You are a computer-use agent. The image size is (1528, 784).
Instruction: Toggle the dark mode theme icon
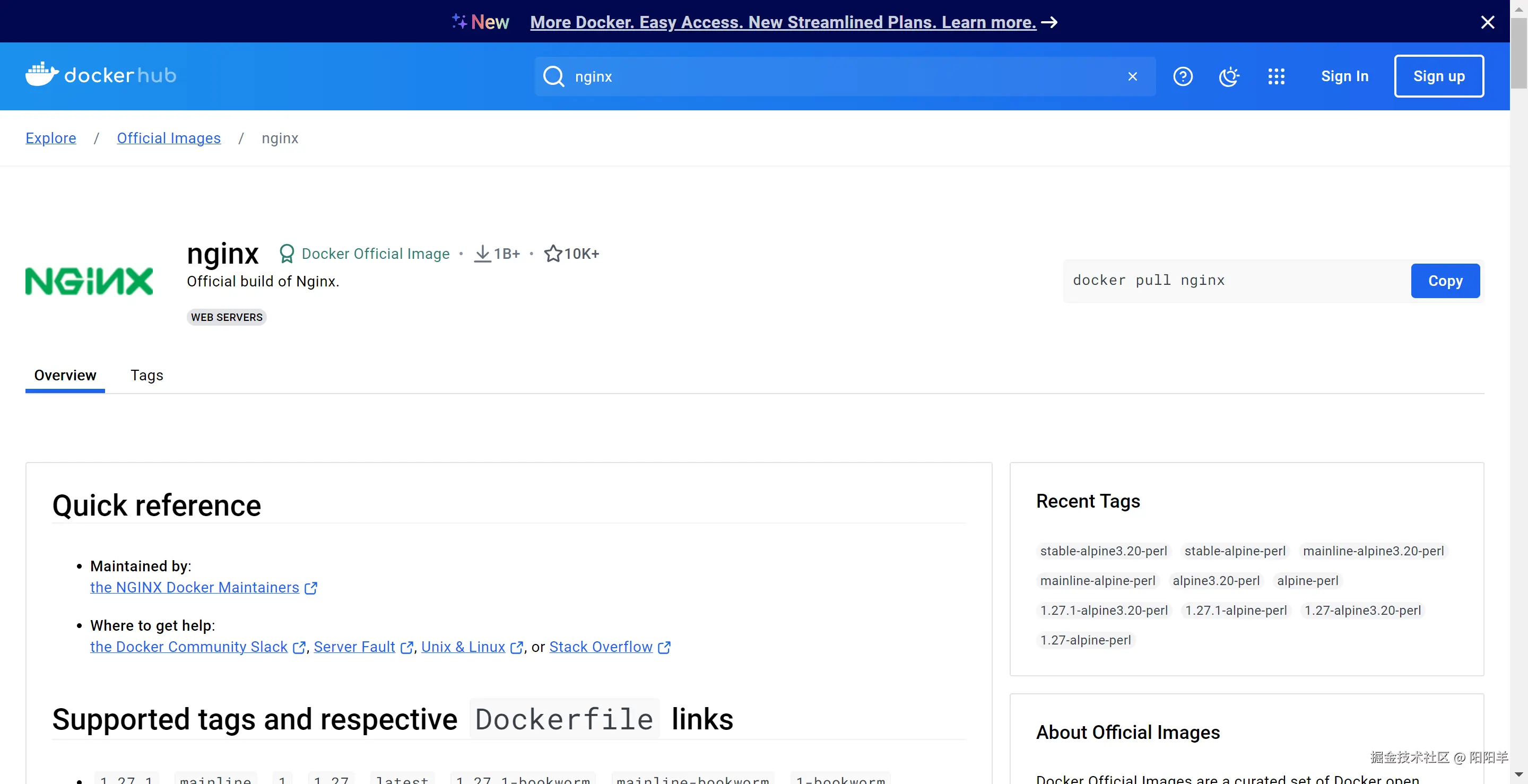click(1228, 76)
